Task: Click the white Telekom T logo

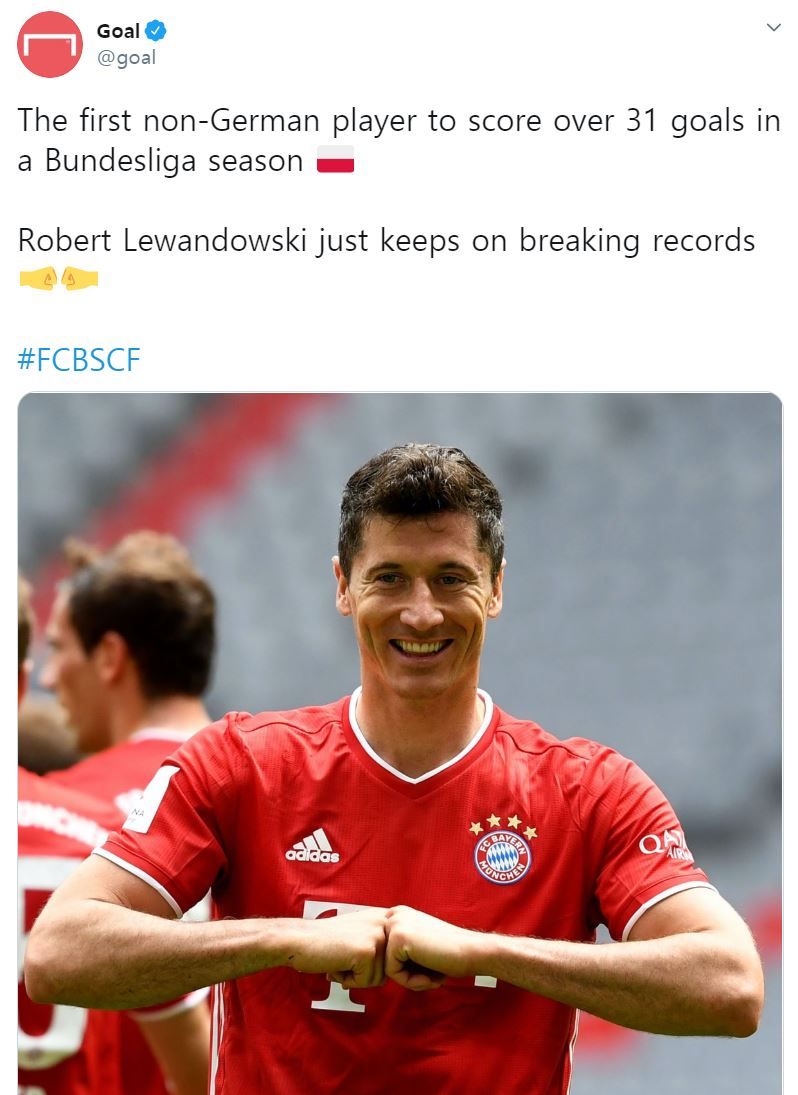Action: click(336, 957)
